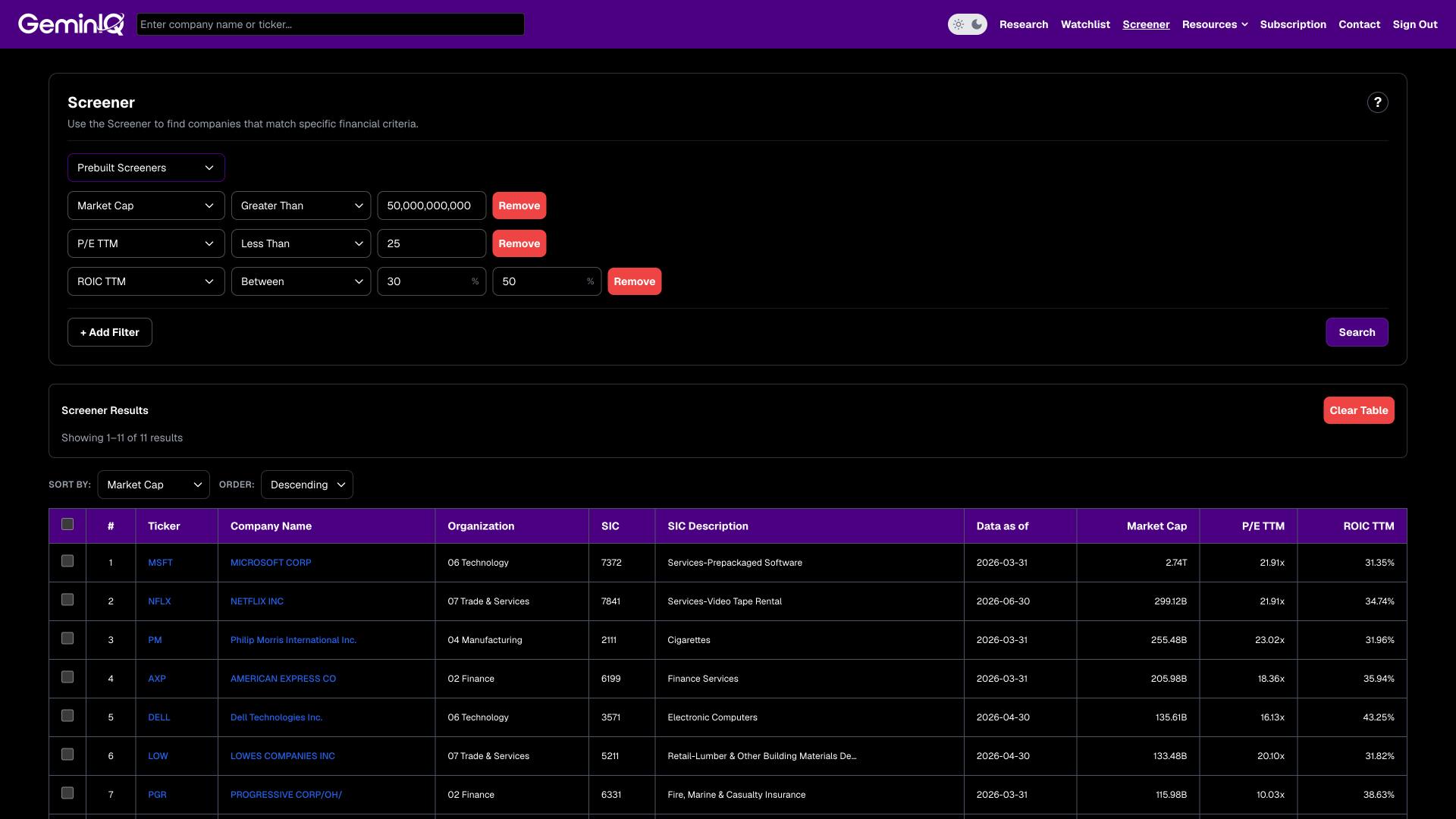The width and height of the screenshot is (1456, 819).
Task: Open the Between operator dropdown
Action: point(301,281)
